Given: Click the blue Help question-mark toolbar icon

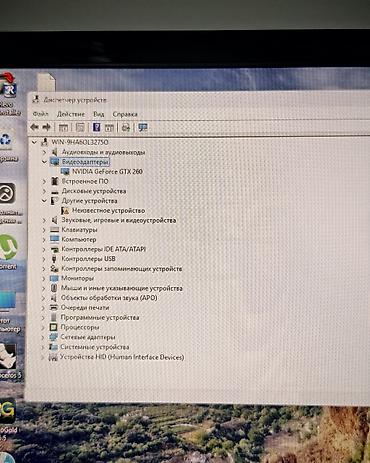Looking at the screenshot, I should pyautogui.click(x=96, y=127).
